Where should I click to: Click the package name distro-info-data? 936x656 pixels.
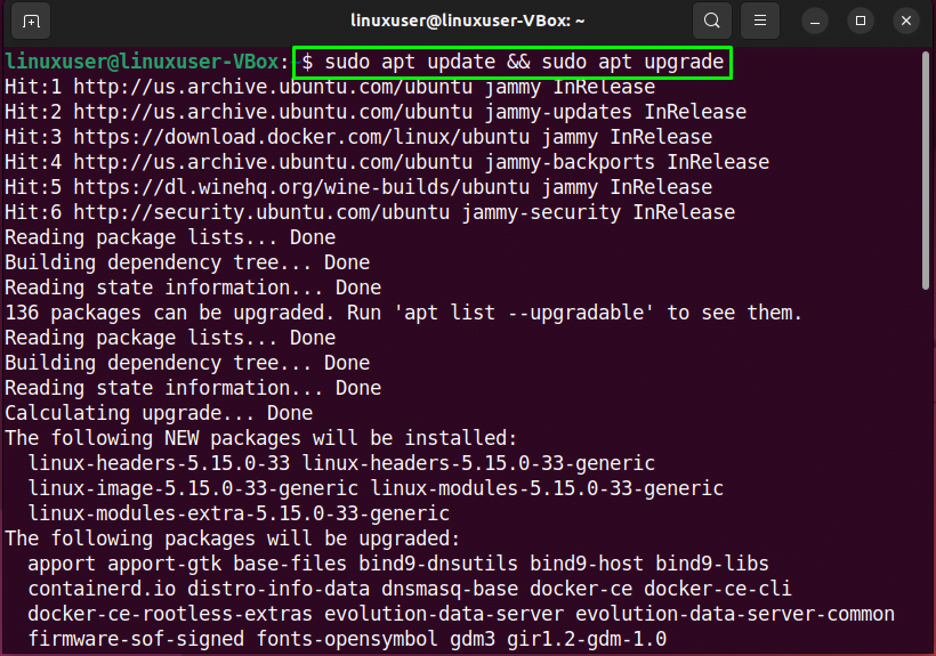tap(278, 589)
